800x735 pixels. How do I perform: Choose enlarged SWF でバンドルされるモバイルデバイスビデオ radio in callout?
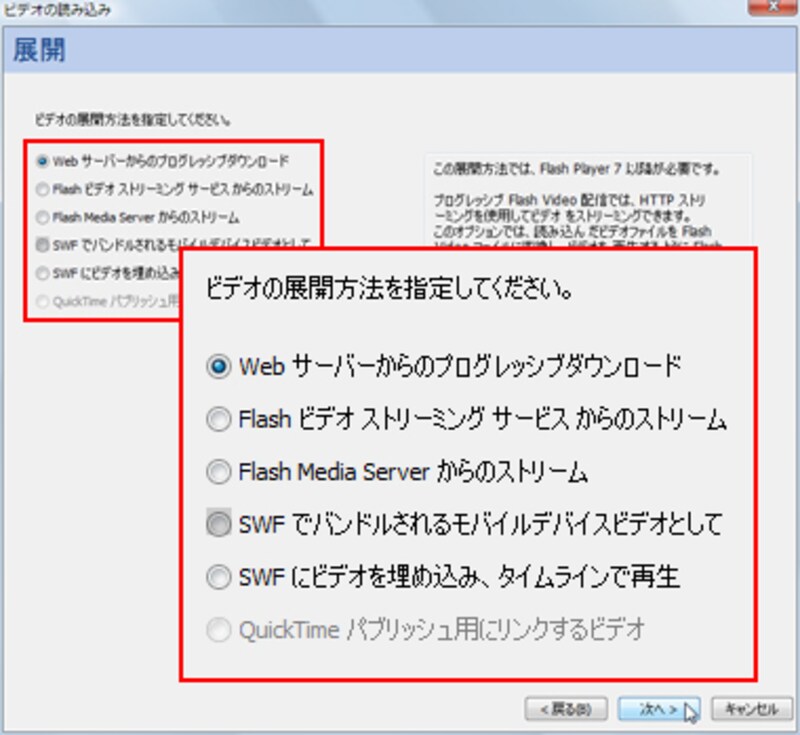(219, 524)
